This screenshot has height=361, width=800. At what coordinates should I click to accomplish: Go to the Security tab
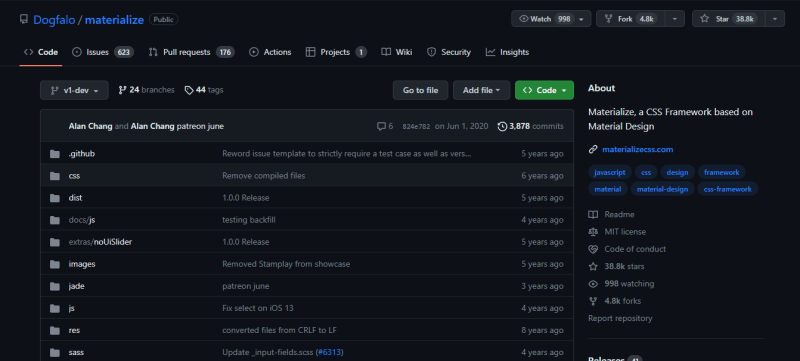(449, 52)
